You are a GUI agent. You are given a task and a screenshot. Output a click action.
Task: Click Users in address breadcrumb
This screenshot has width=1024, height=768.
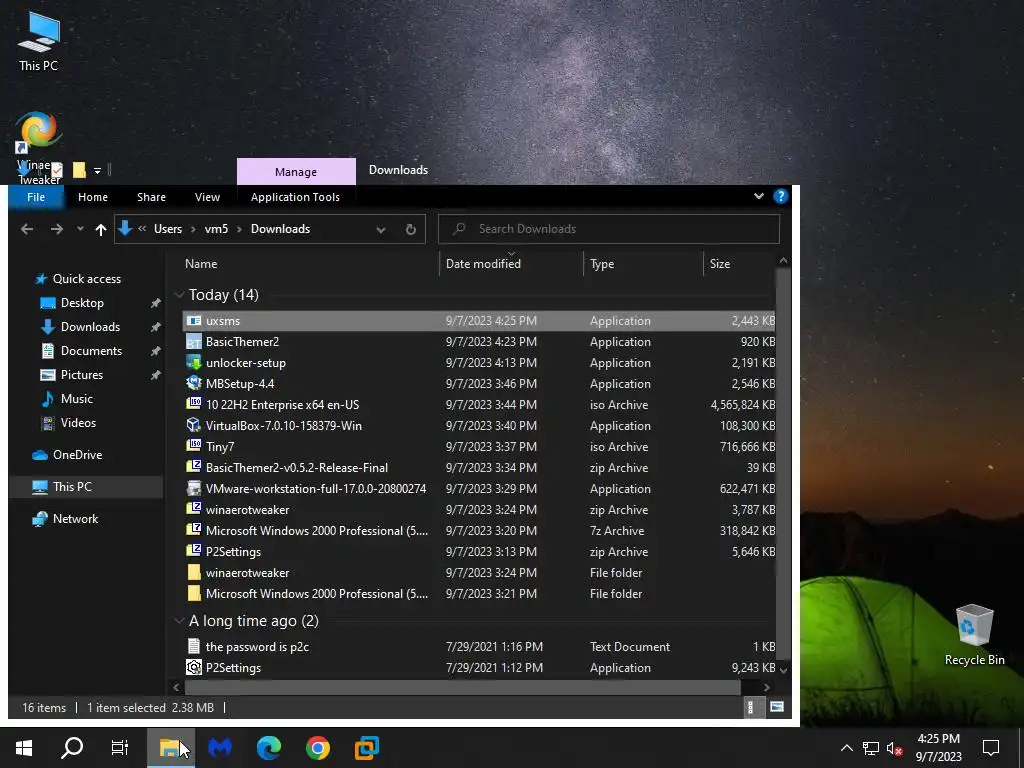point(168,229)
